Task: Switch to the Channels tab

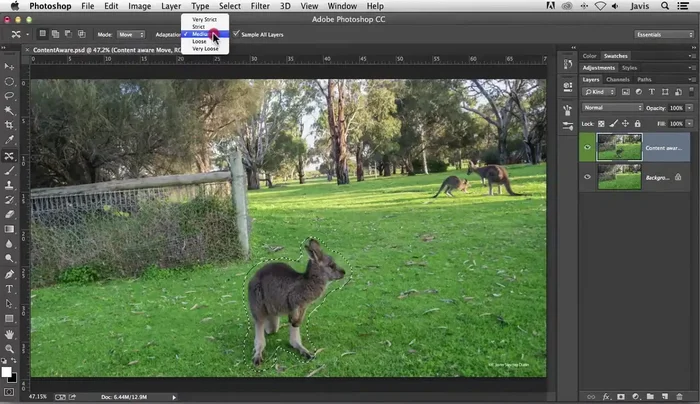Action: [x=618, y=79]
